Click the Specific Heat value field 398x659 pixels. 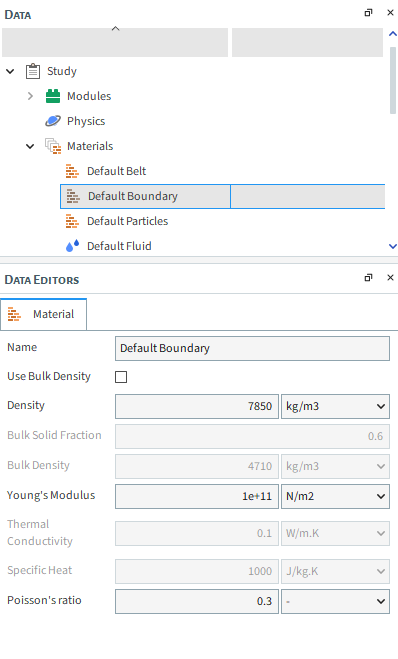click(197, 571)
